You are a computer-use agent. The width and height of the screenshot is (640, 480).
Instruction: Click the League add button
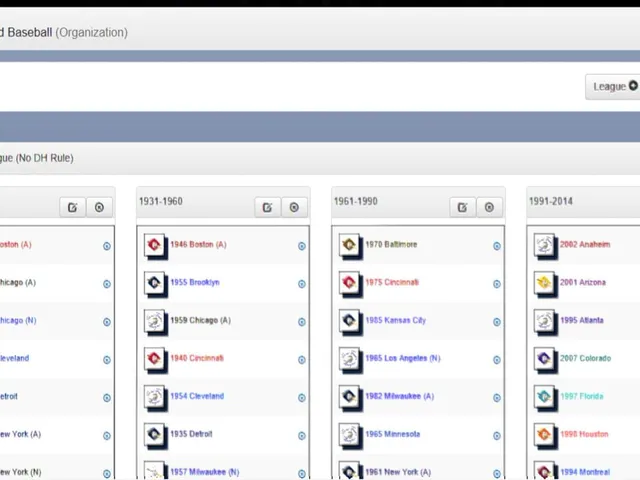tap(612, 87)
